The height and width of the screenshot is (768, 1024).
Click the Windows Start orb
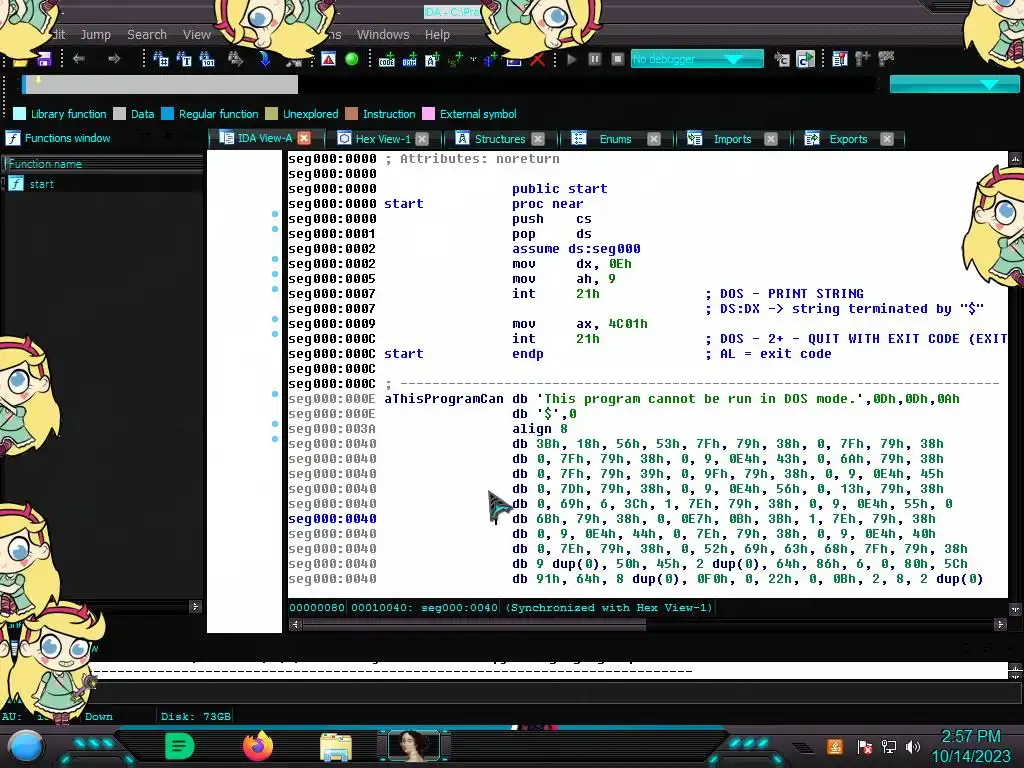[26, 747]
